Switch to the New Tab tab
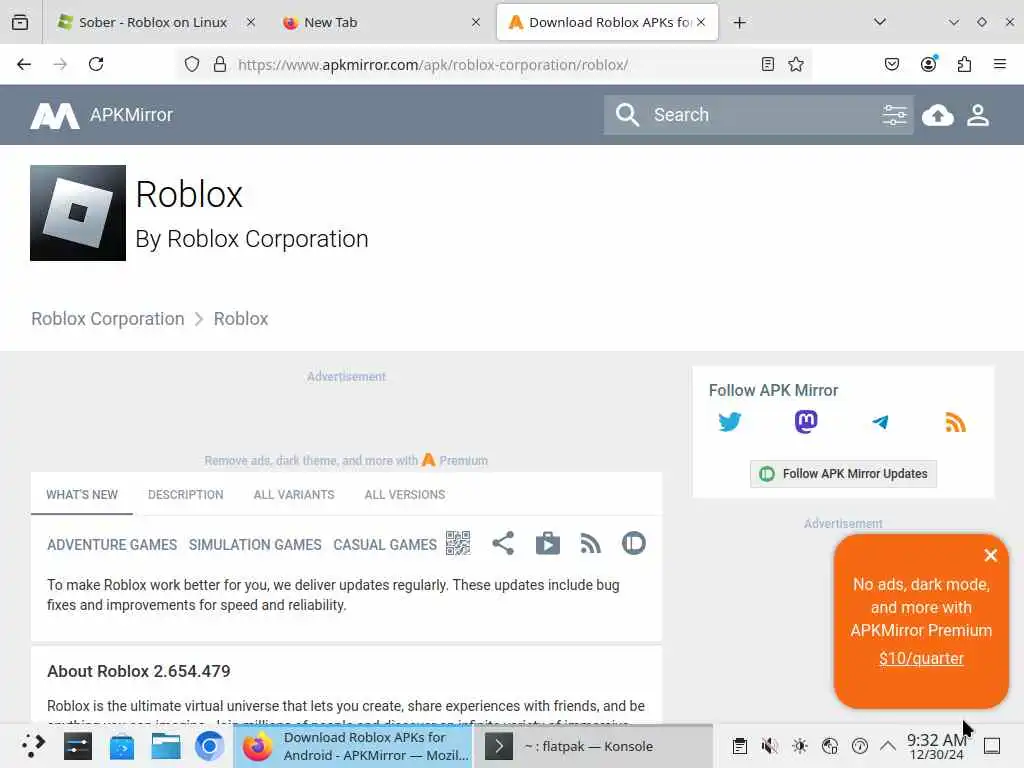 coord(382,22)
